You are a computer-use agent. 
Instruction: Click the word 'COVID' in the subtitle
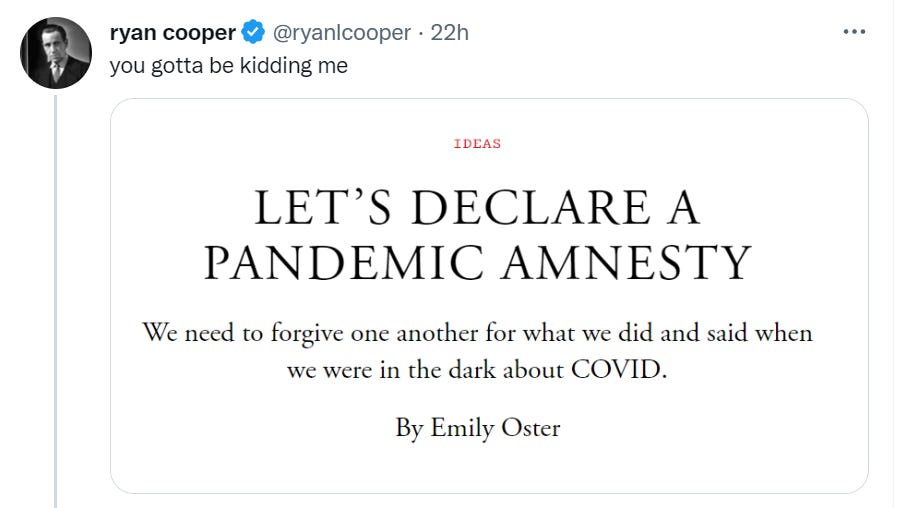pyautogui.click(x=617, y=369)
